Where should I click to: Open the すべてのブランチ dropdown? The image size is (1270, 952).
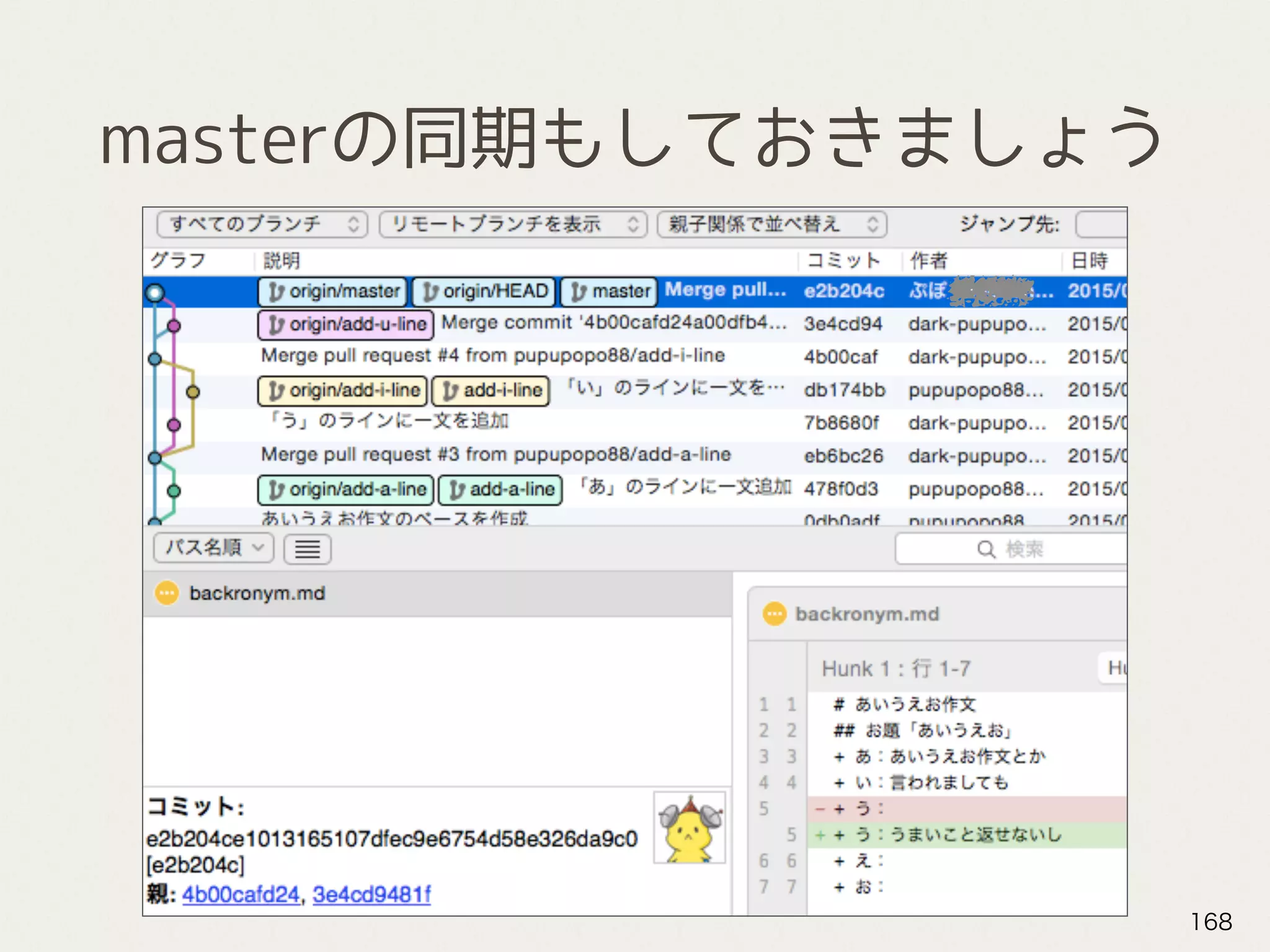click(262, 224)
